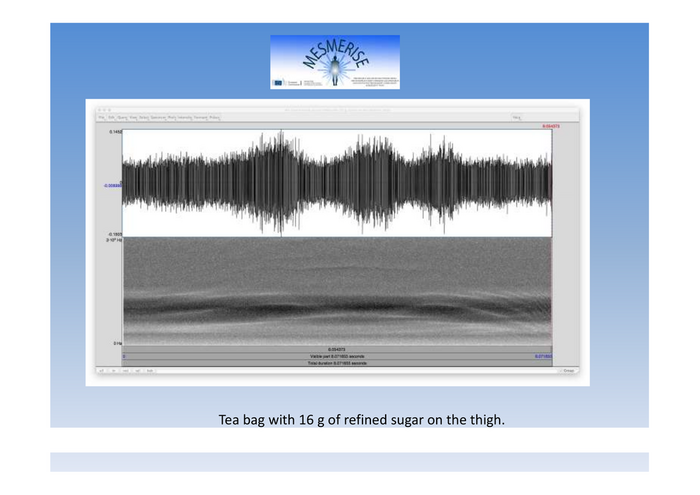Image resolution: width=700 pixels, height=495 pixels.
Task: Click the 'sel' zoom-to-selection button
Action: [137, 371]
